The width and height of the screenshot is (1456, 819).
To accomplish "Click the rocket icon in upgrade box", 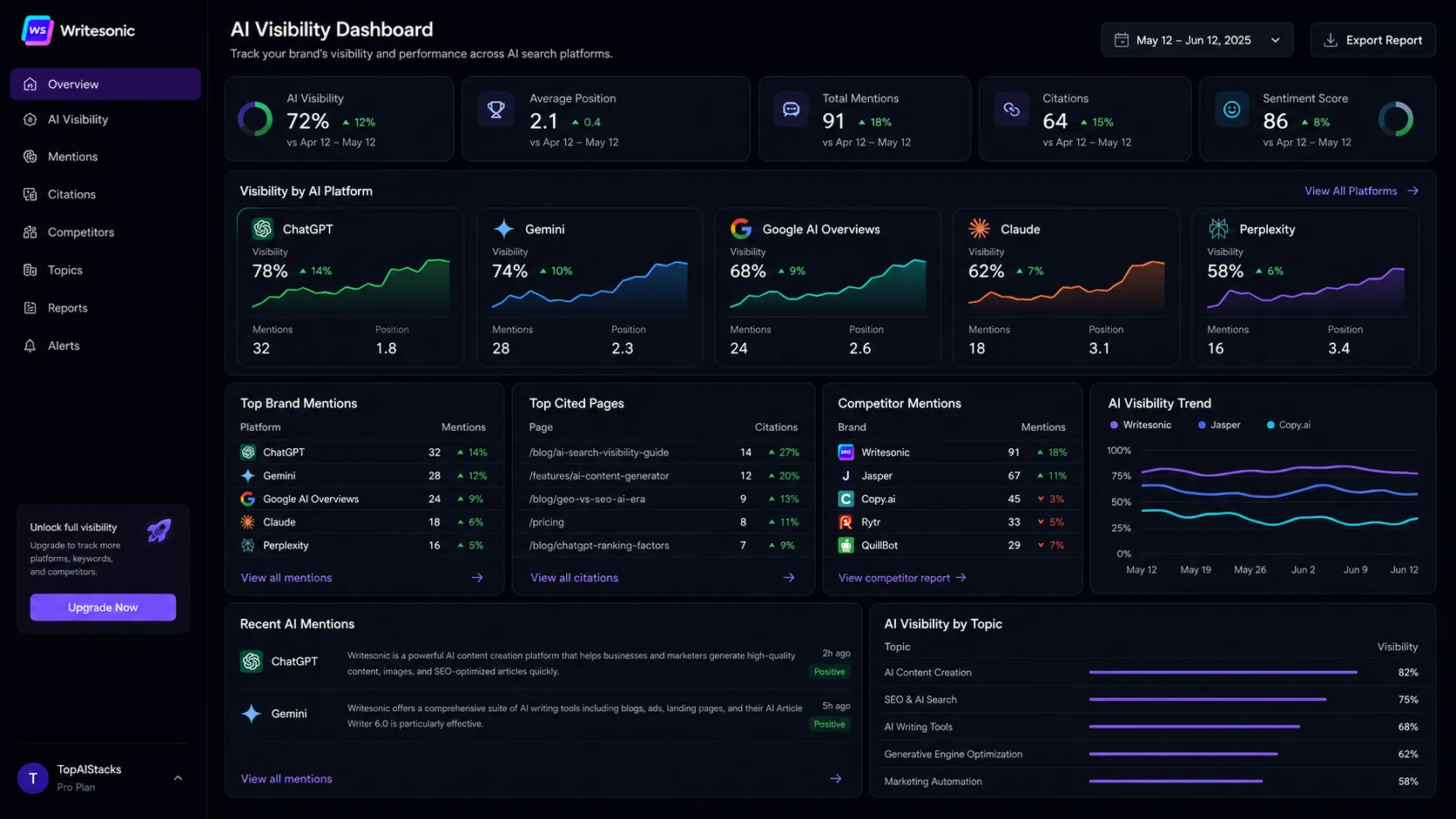I will click(x=158, y=531).
